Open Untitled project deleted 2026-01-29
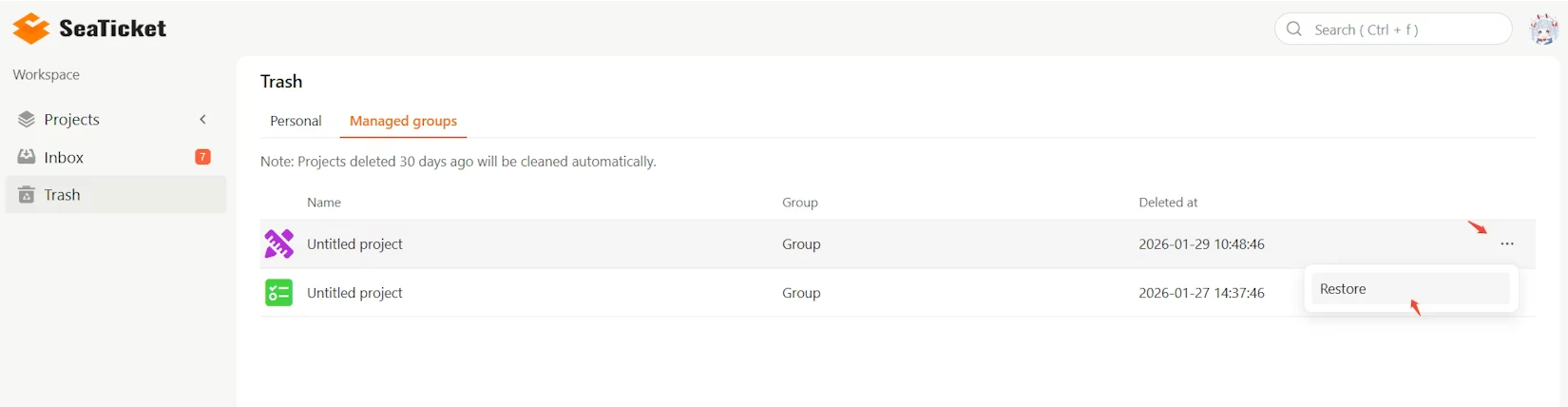Screen dimensions: 1568x407 pyautogui.click(x=354, y=244)
